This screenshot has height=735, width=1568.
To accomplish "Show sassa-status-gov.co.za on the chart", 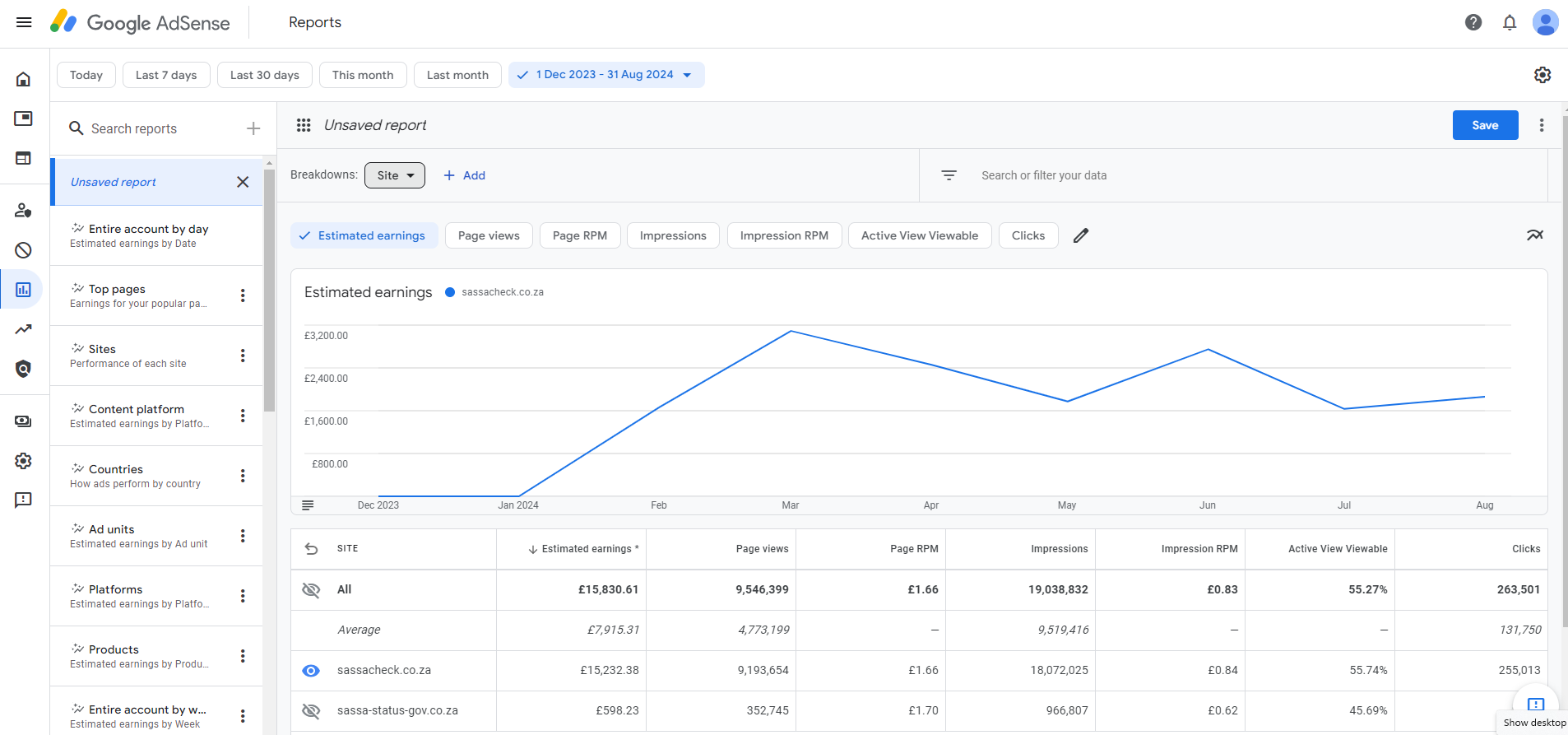I will pos(311,711).
